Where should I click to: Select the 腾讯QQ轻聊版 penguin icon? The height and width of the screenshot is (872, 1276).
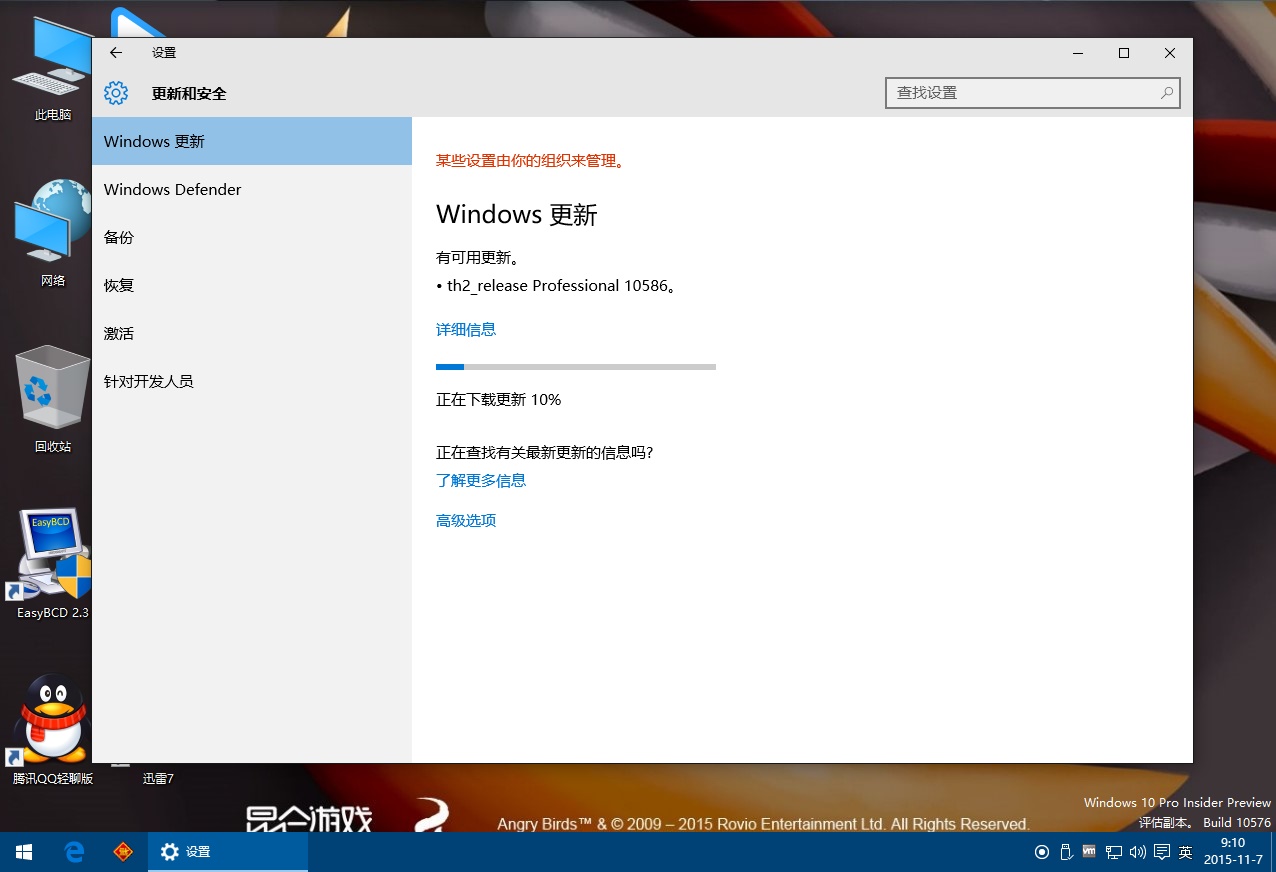pyautogui.click(x=52, y=729)
